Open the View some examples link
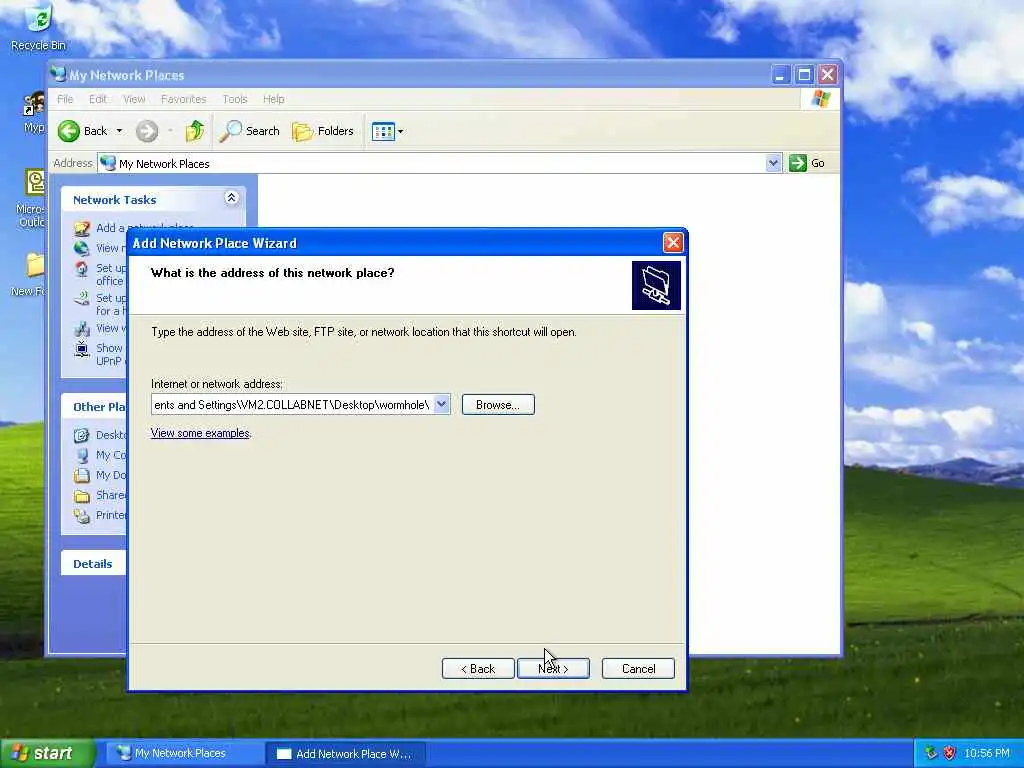1024x768 pixels. 200,433
